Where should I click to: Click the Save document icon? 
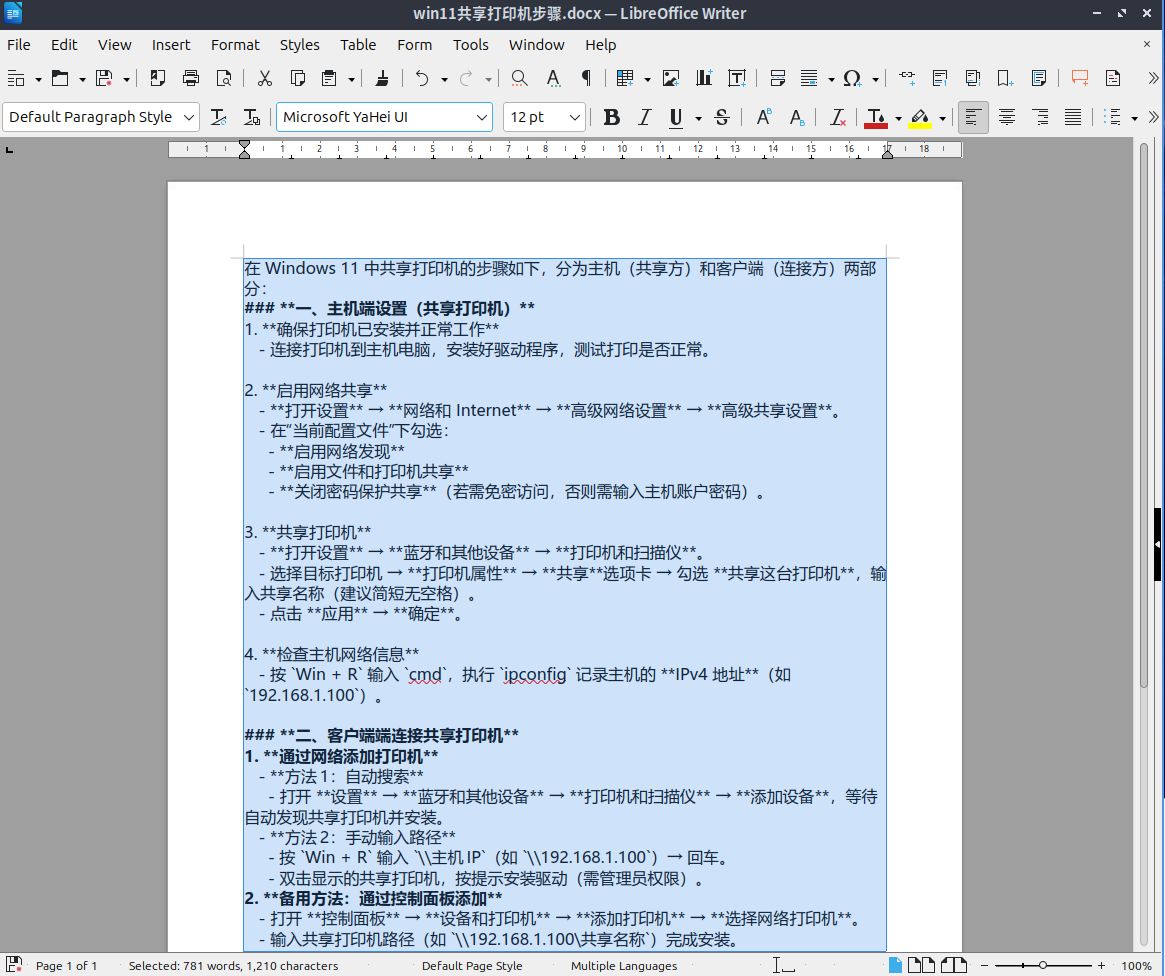tap(104, 78)
